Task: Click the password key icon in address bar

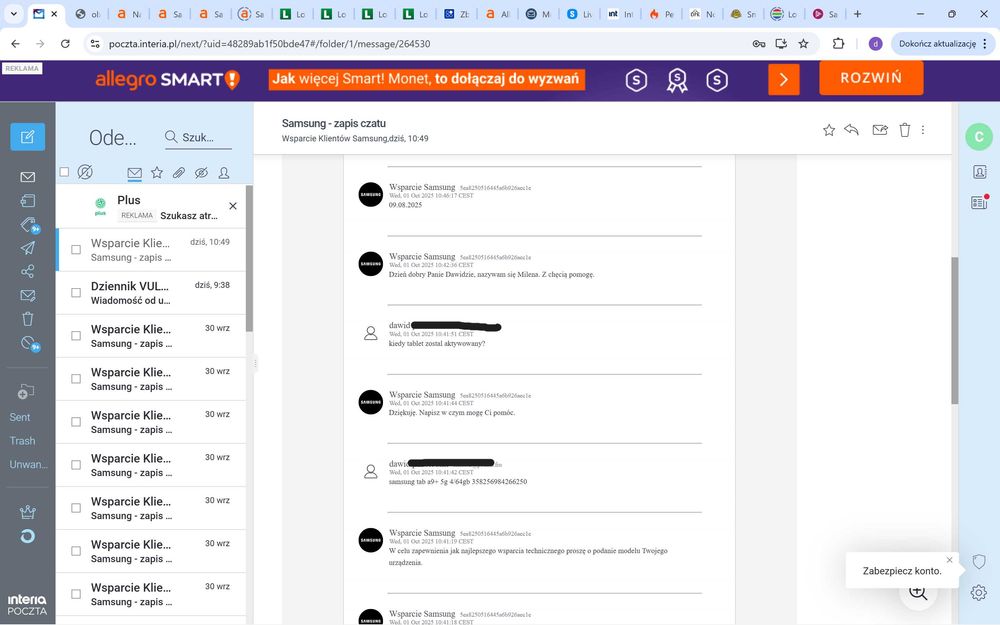Action: (759, 43)
